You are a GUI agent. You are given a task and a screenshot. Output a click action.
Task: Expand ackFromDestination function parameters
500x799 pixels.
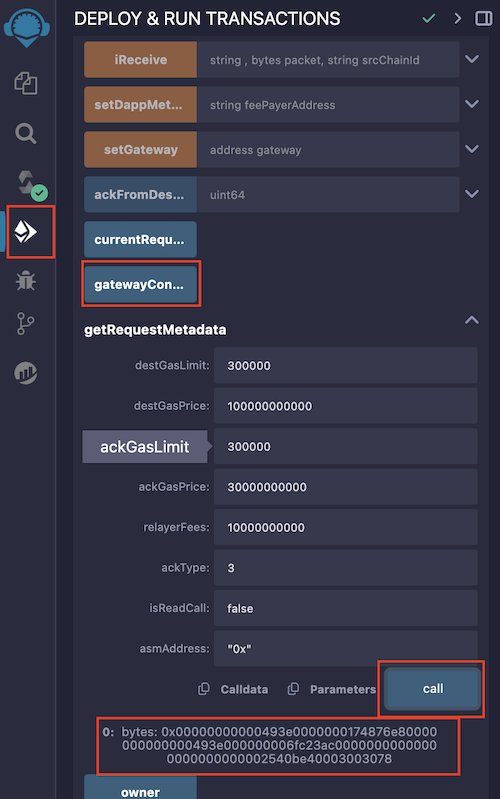[x=472, y=194]
